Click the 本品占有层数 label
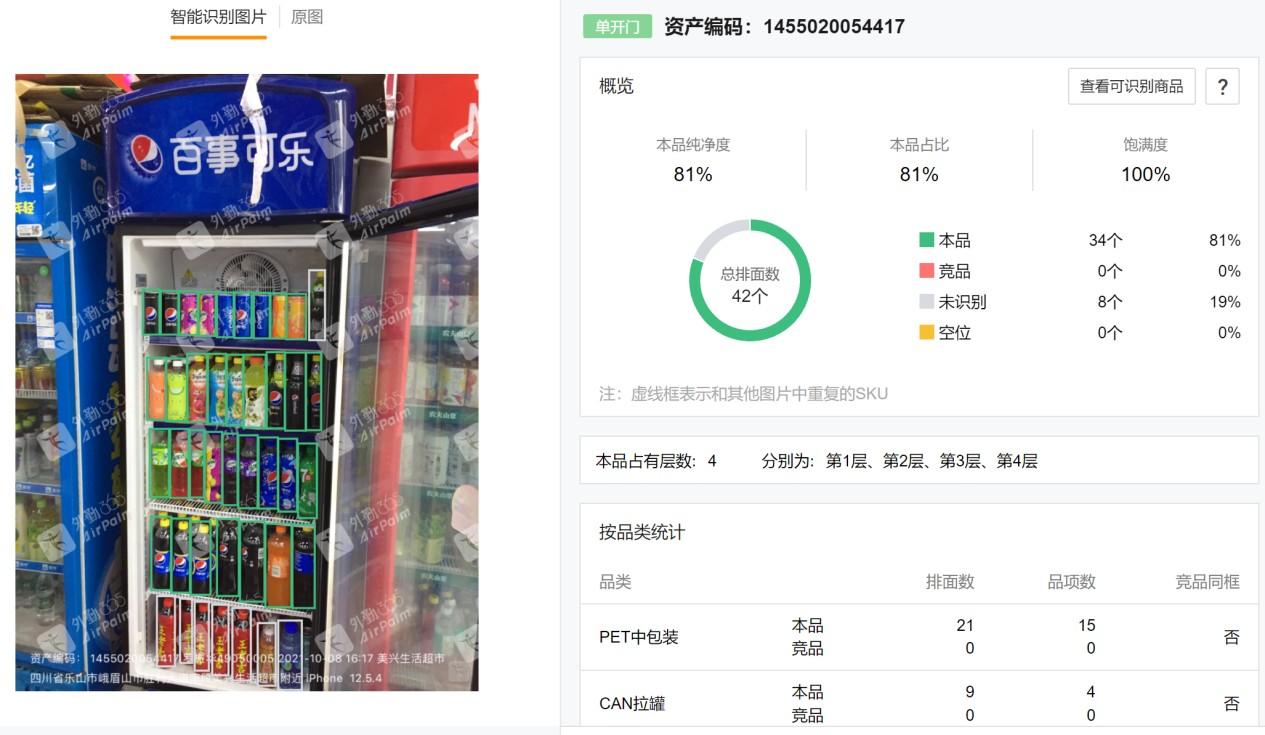Image resolution: width=1265 pixels, height=735 pixels. click(643, 461)
